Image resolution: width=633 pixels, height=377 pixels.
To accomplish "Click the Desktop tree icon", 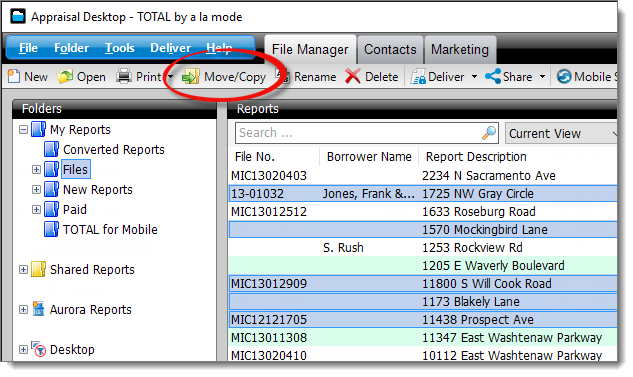I will pos(39,349).
